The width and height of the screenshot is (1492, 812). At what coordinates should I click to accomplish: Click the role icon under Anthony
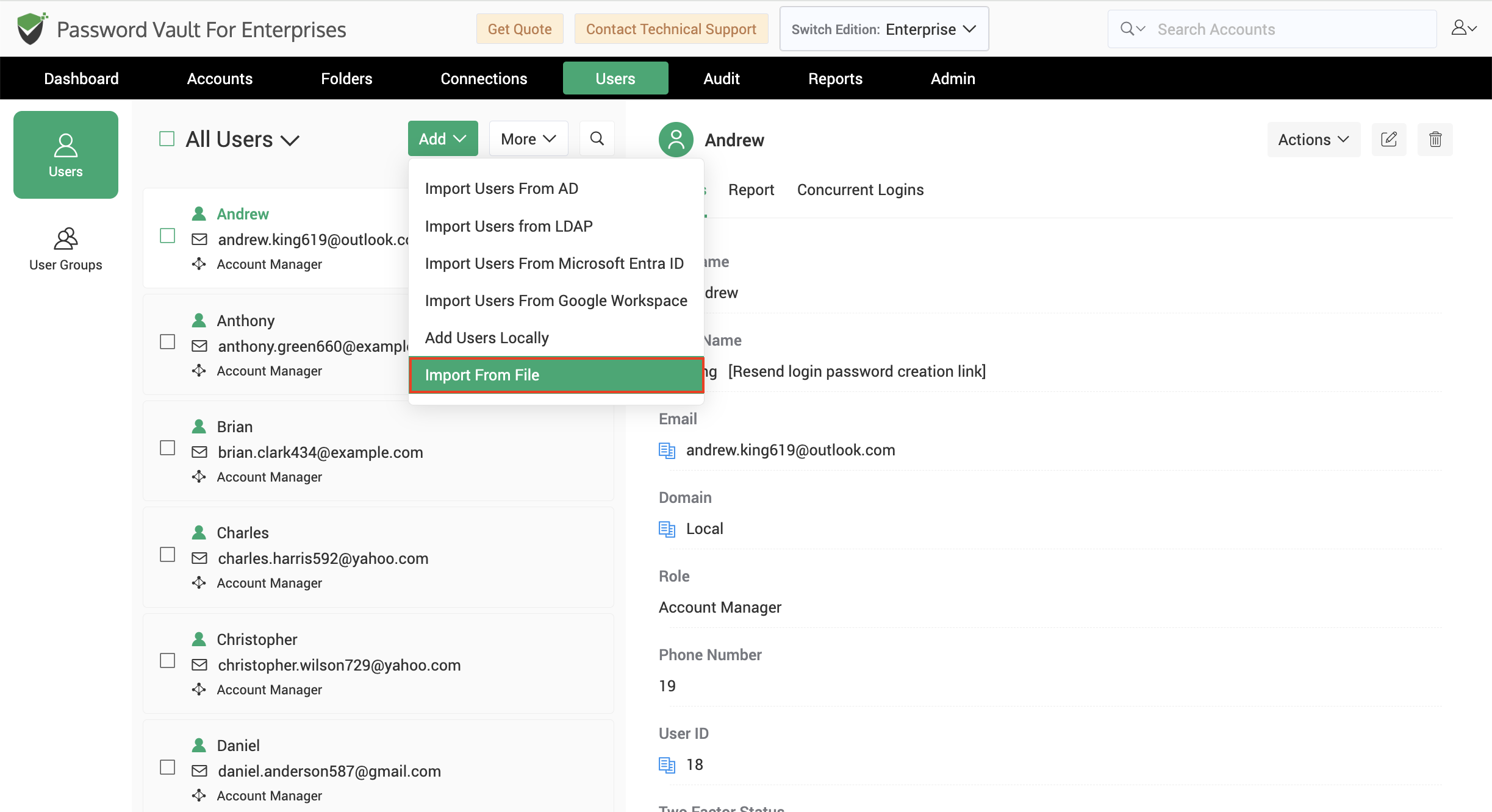coord(199,371)
